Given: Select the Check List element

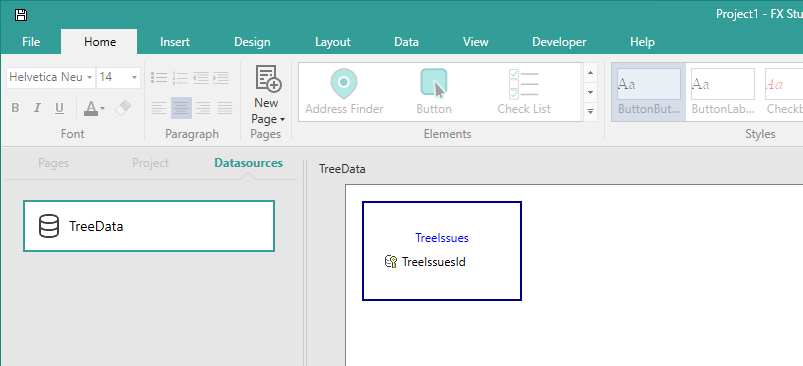Looking at the screenshot, I should tap(524, 92).
